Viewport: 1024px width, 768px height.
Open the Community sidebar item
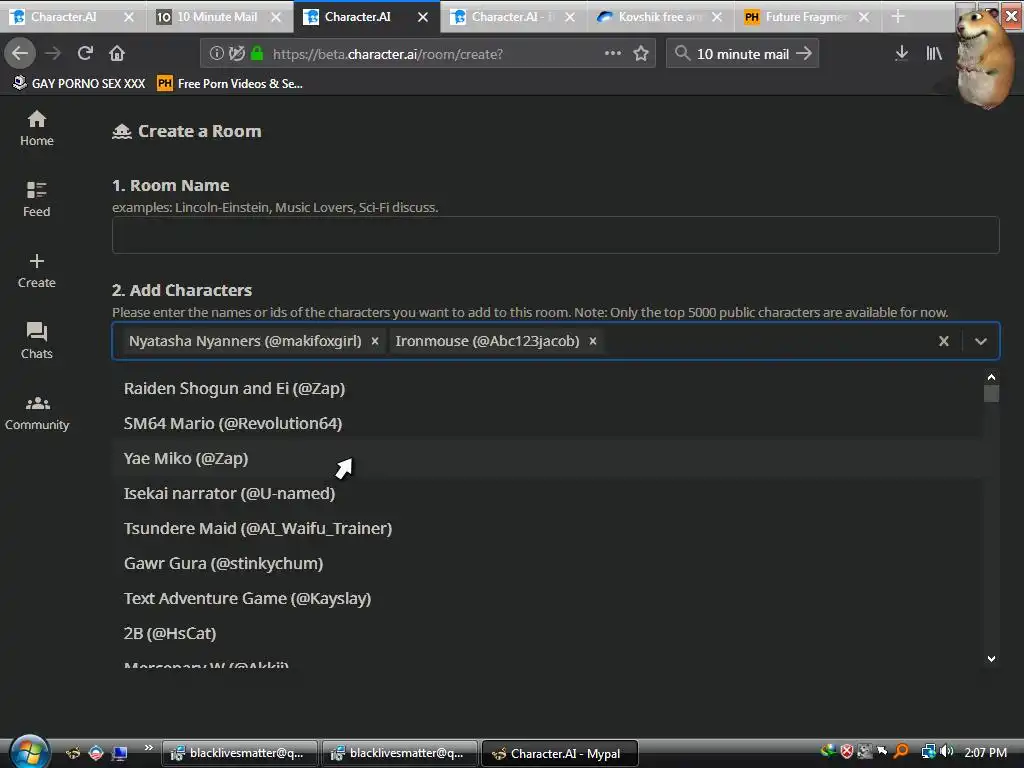pos(37,413)
